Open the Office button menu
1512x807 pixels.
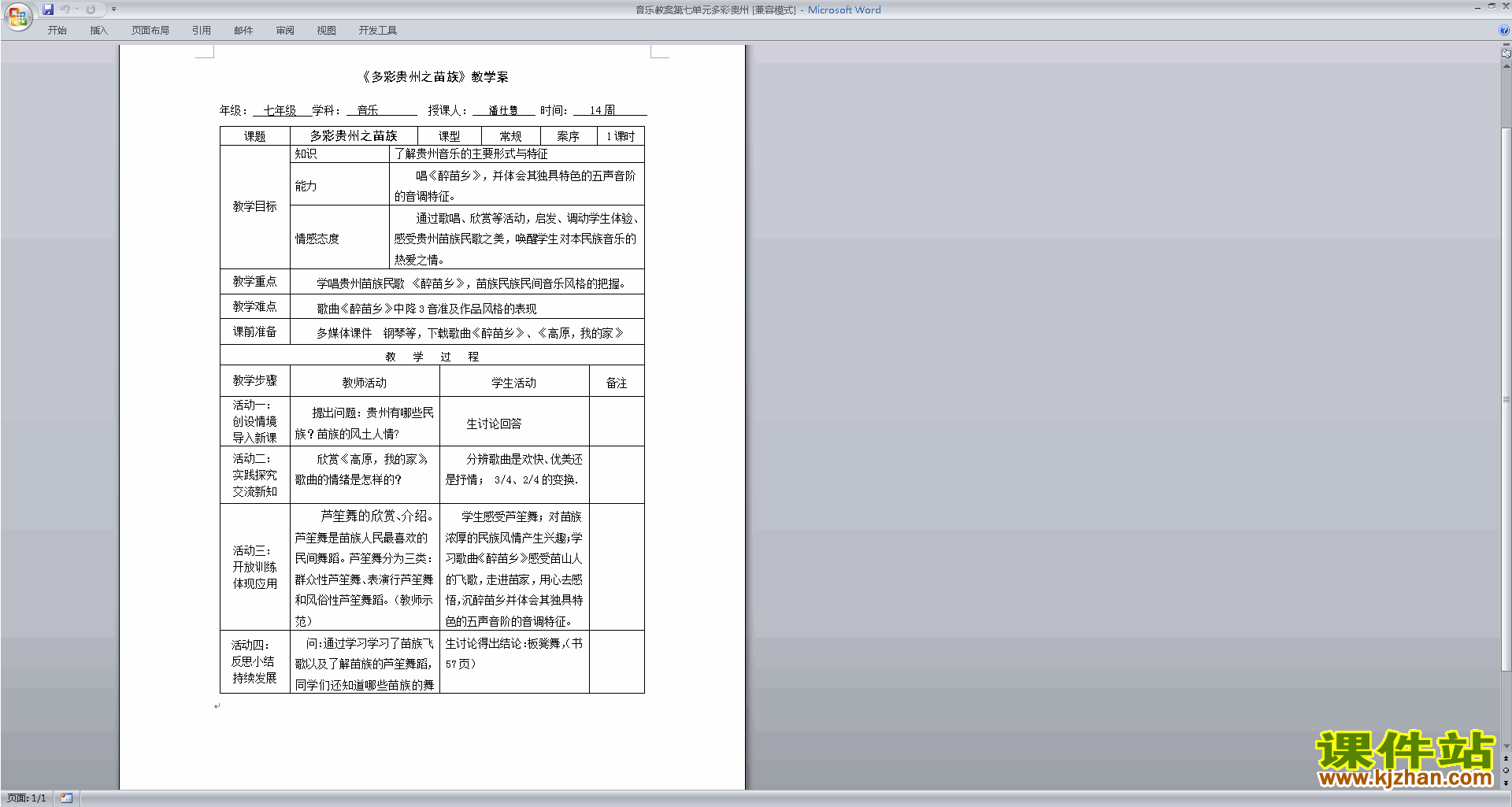pyautogui.click(x=17, y=17)
